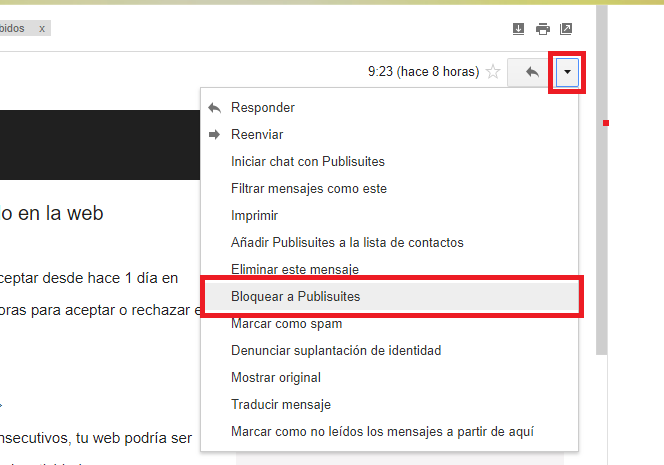This screenshot has width=664, height=465.
Task: Select Marcar como spam
Action: [286, 324]
